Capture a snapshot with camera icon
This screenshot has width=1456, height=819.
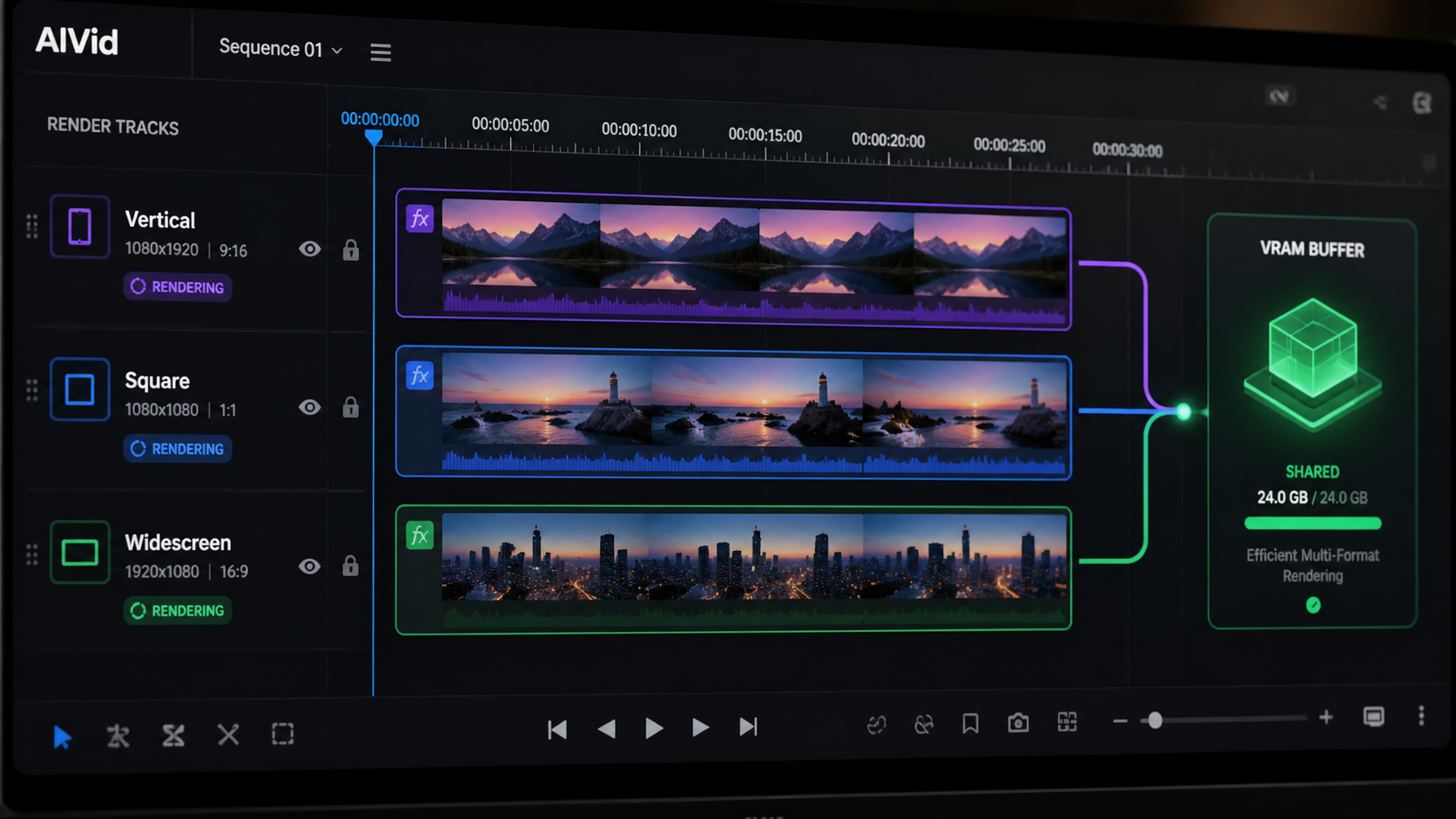[x=1018, y=722]
